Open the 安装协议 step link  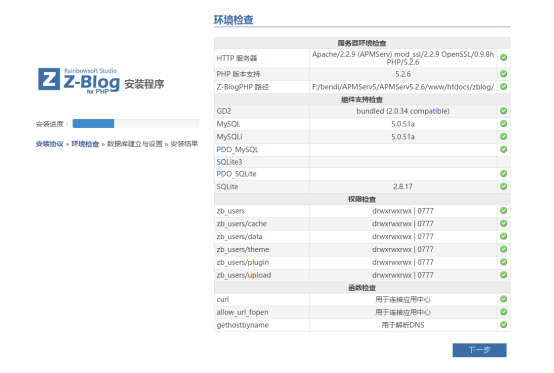49,144
